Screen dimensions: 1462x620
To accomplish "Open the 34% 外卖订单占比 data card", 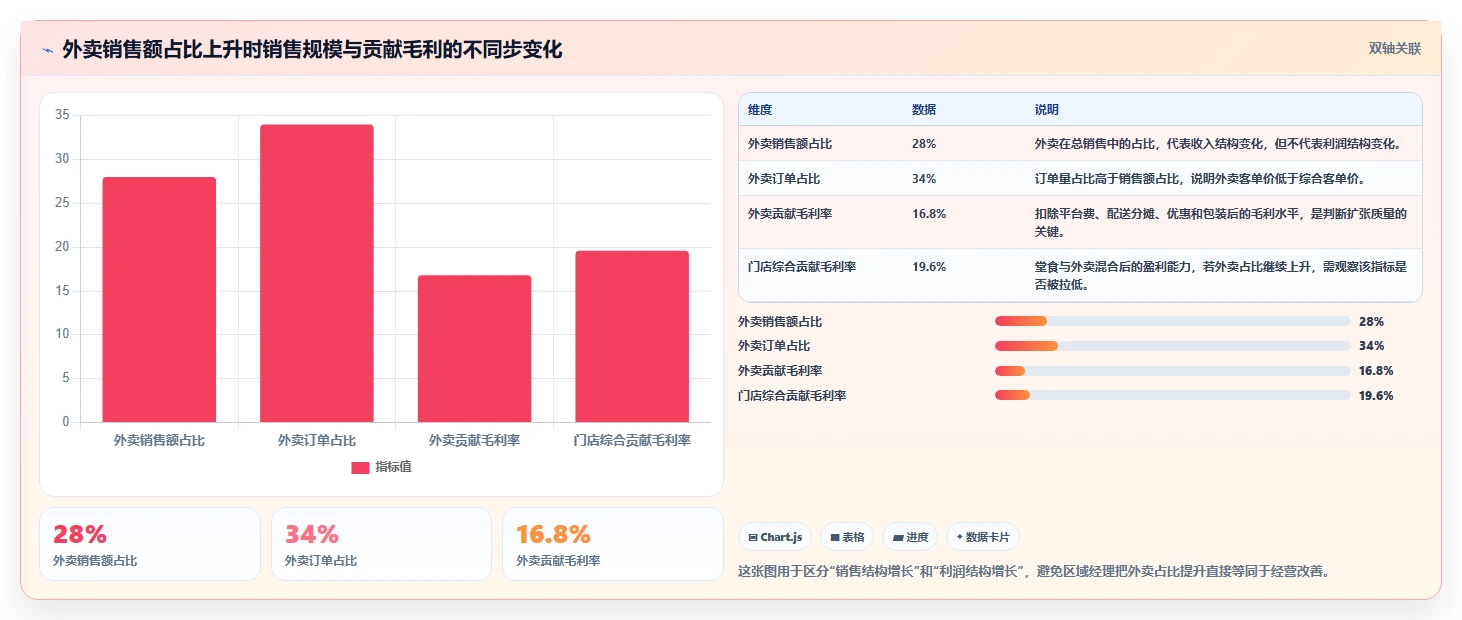I will tap(381, 544).
